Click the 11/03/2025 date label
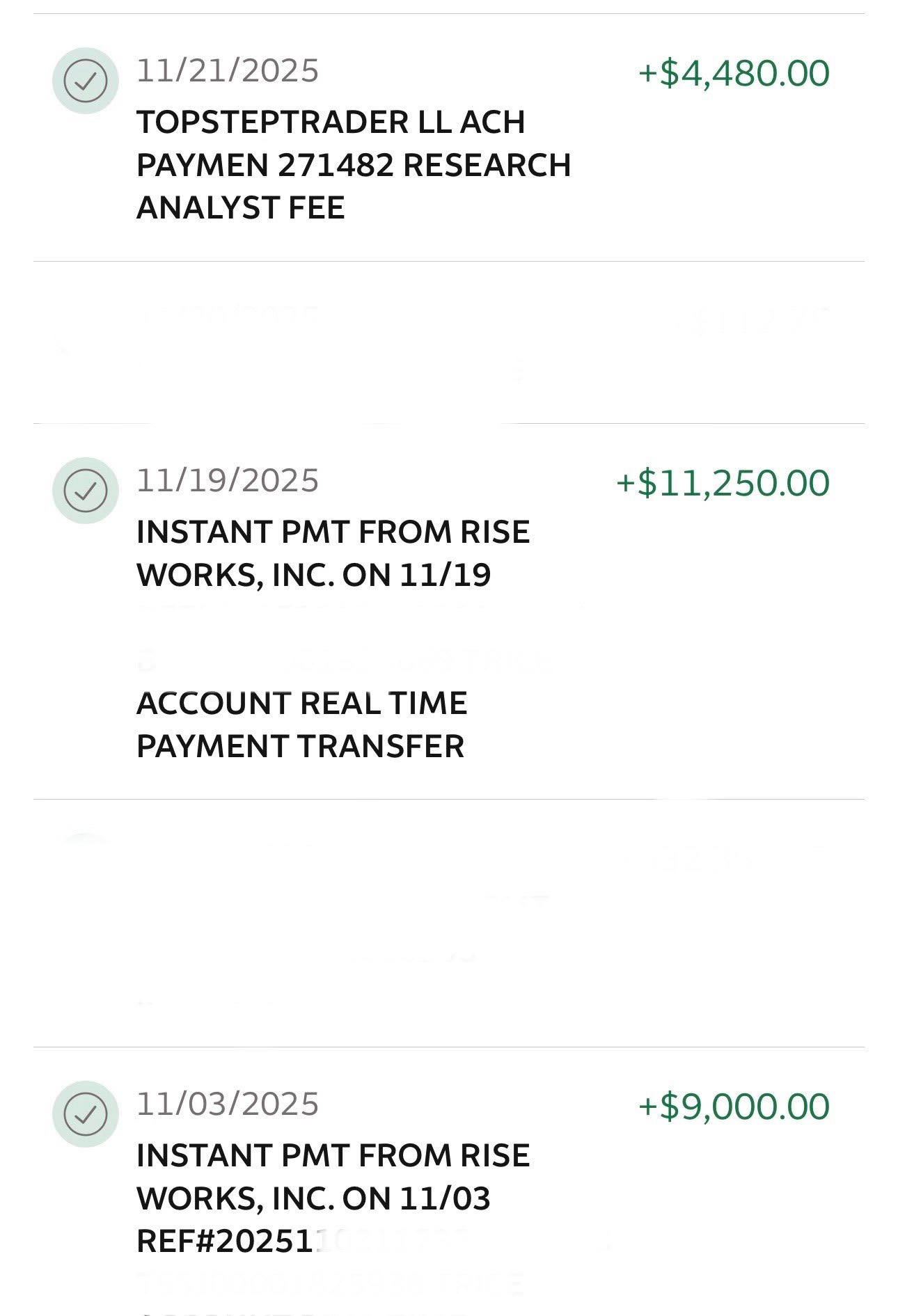This screenshot has height=1316, width=898. (228, 1104)
